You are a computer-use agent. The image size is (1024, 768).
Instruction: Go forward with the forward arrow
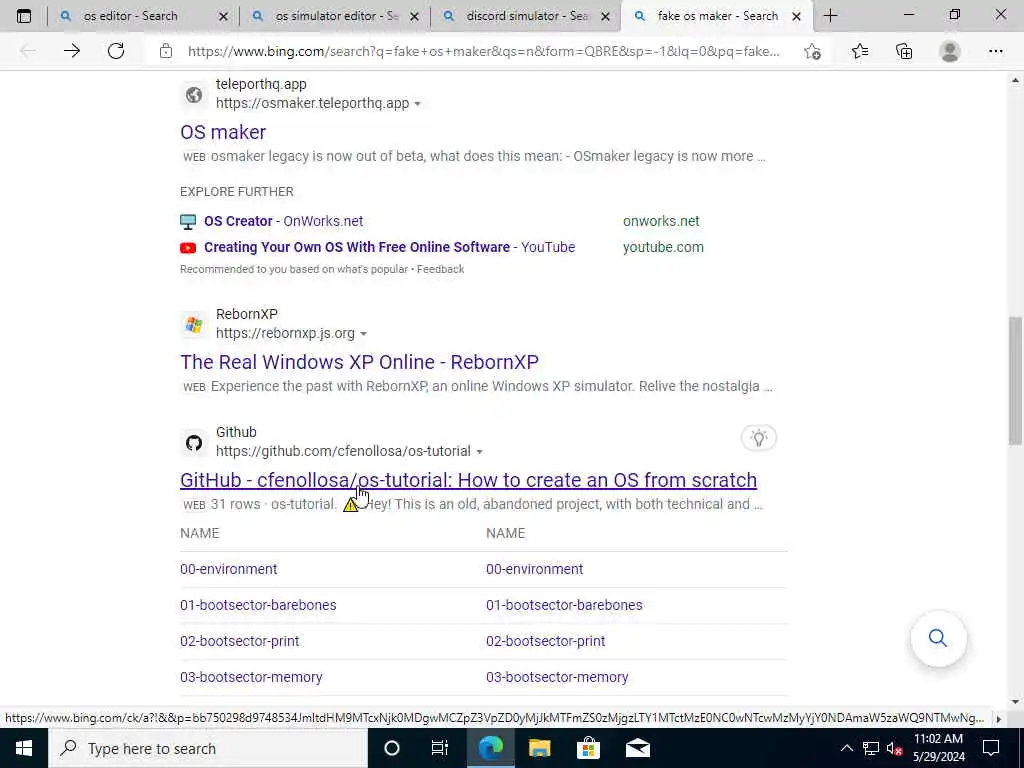pos(72,51)
